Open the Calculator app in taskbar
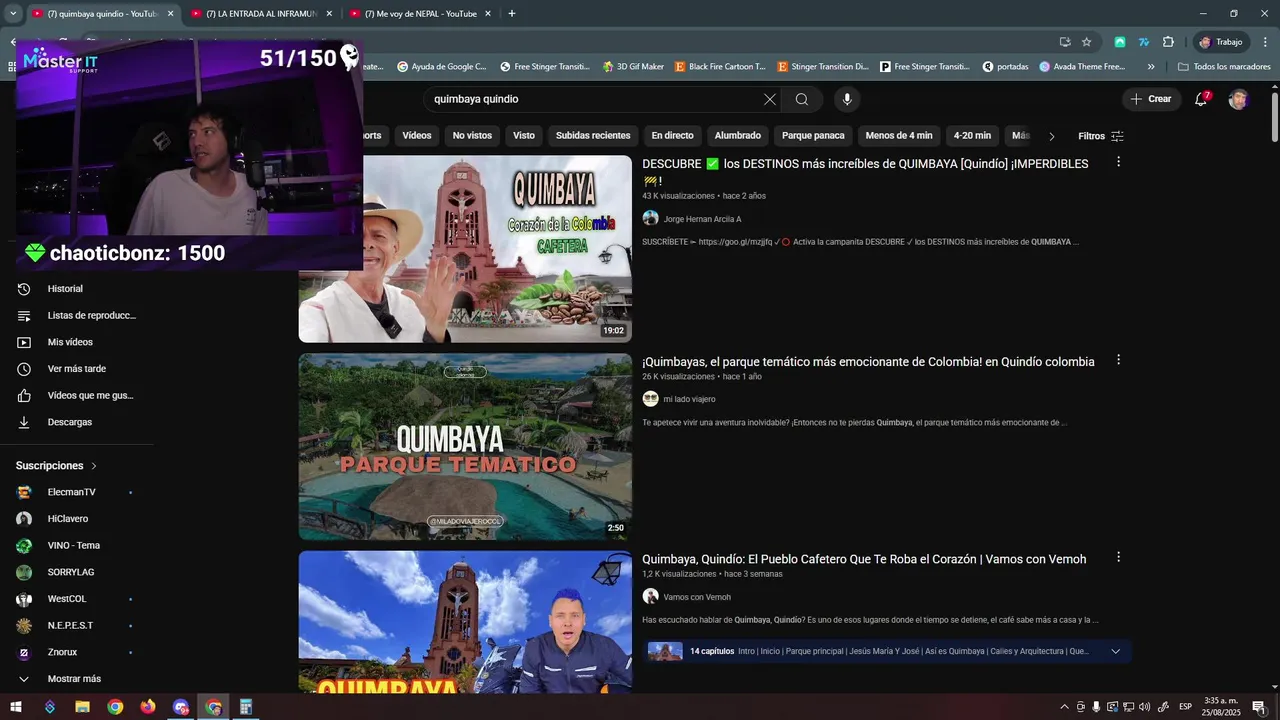 [x=246, y=707]
